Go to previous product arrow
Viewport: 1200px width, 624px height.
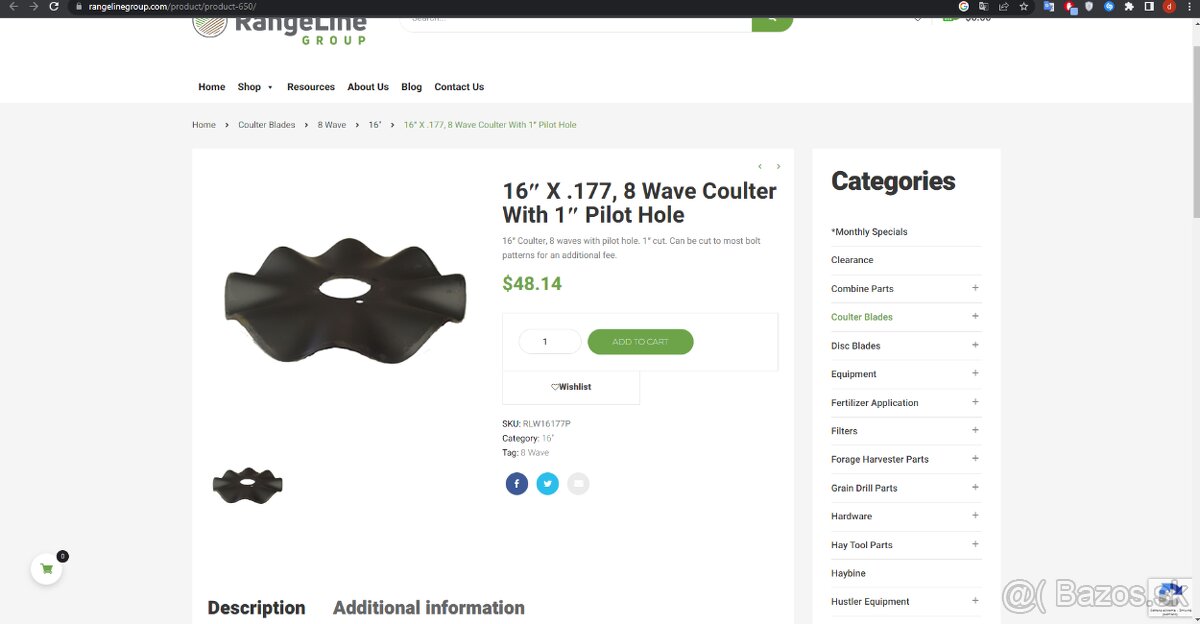pyautogui.click(x=760, y=166)
